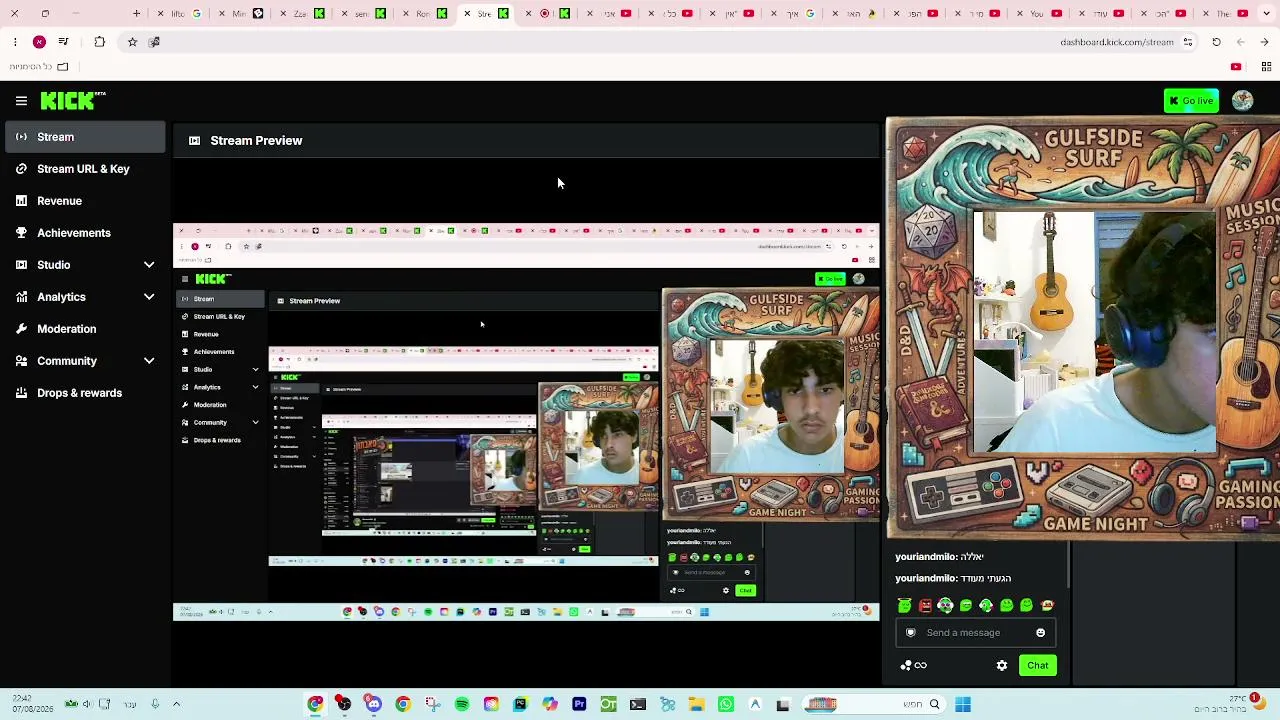Viewport: 1280px width, 720px height.
Task: Click the Drops & rewards gift icon
Action: pyautogui.click(x=21, y=393)
